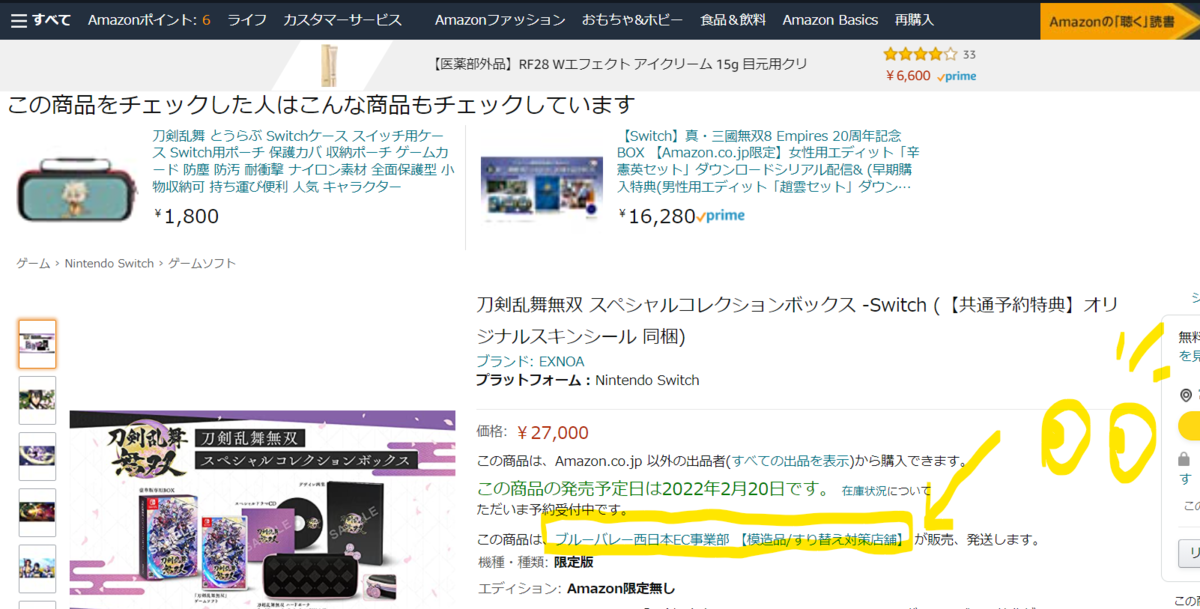Go to ゲーム breadcrumb
This screenshot has height=609, width=1200.
coord(33,263)
